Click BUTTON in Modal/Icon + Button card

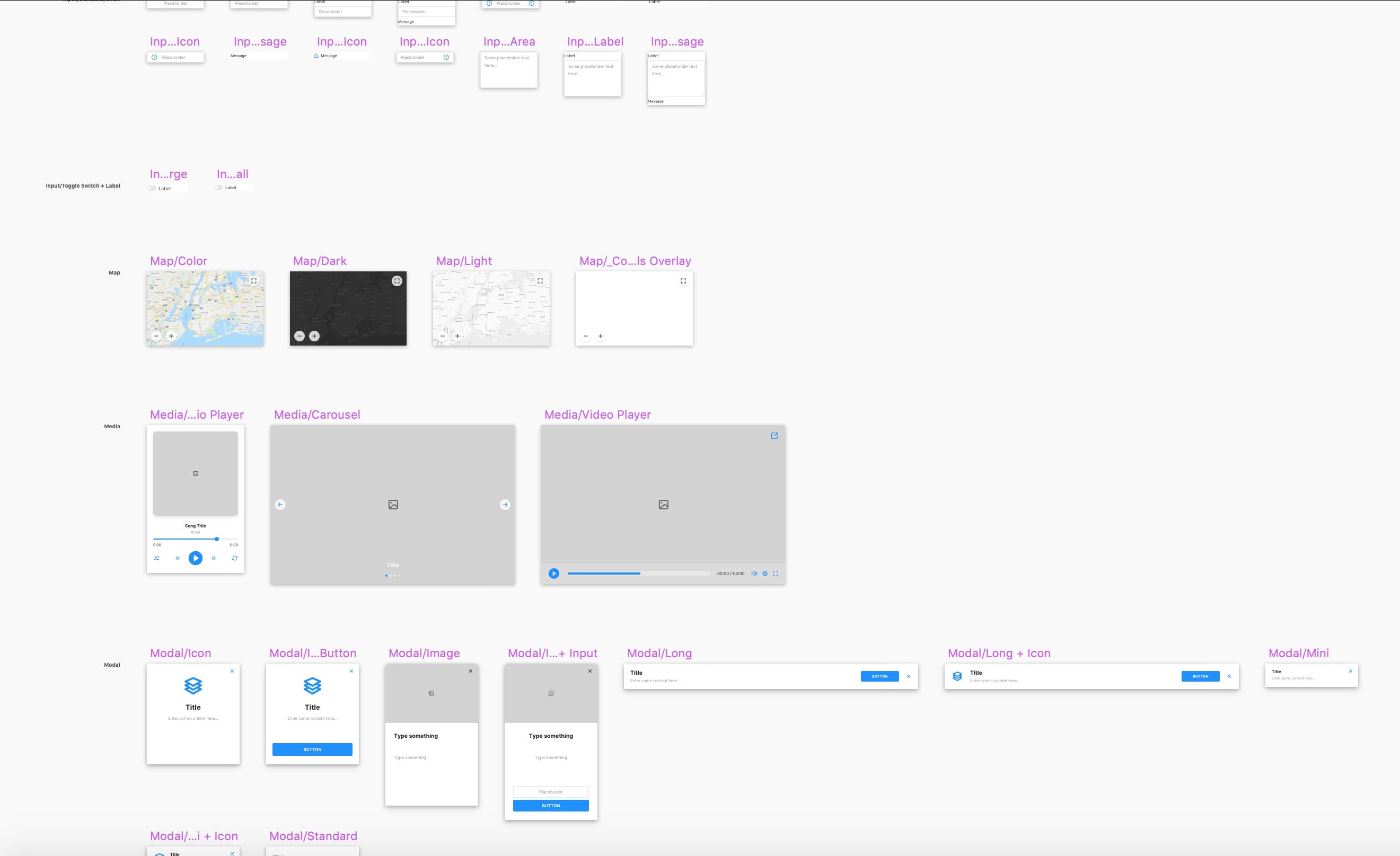point(312,750)
